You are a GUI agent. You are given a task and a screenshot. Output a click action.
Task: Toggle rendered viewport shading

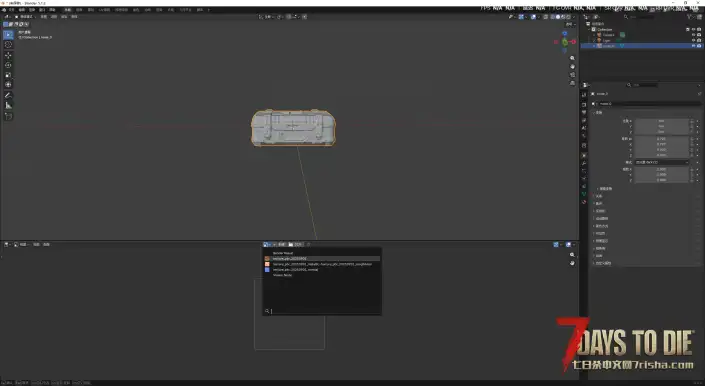click(568, 17)
